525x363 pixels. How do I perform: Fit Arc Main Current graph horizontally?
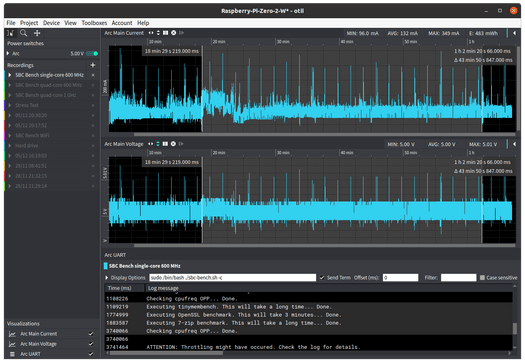tap(151, 33)
